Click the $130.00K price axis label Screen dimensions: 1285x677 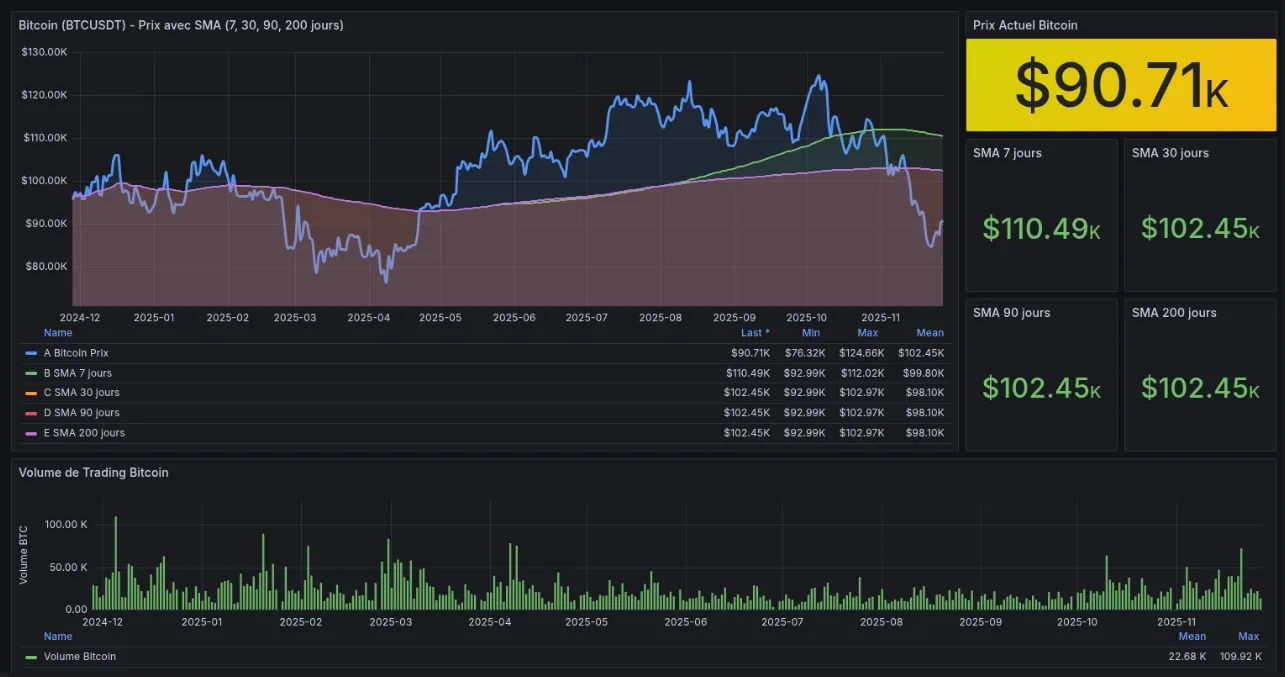[x=44, y=52]
